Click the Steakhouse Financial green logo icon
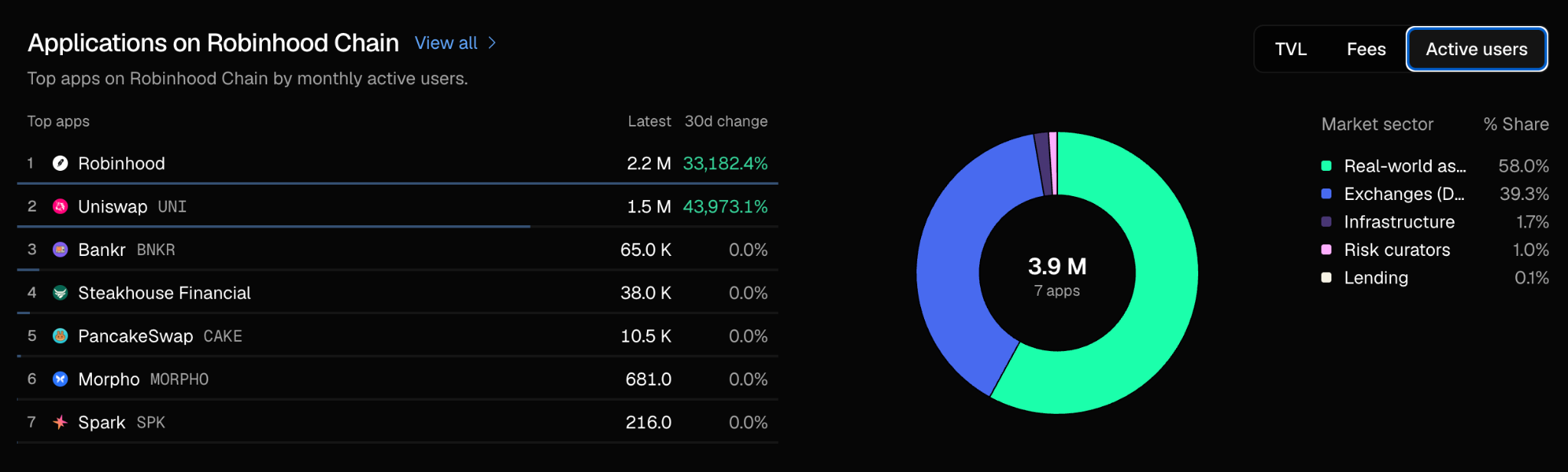Image resolution: width=1568 pixels, height=472 pixels. click(x=60, y=293)
